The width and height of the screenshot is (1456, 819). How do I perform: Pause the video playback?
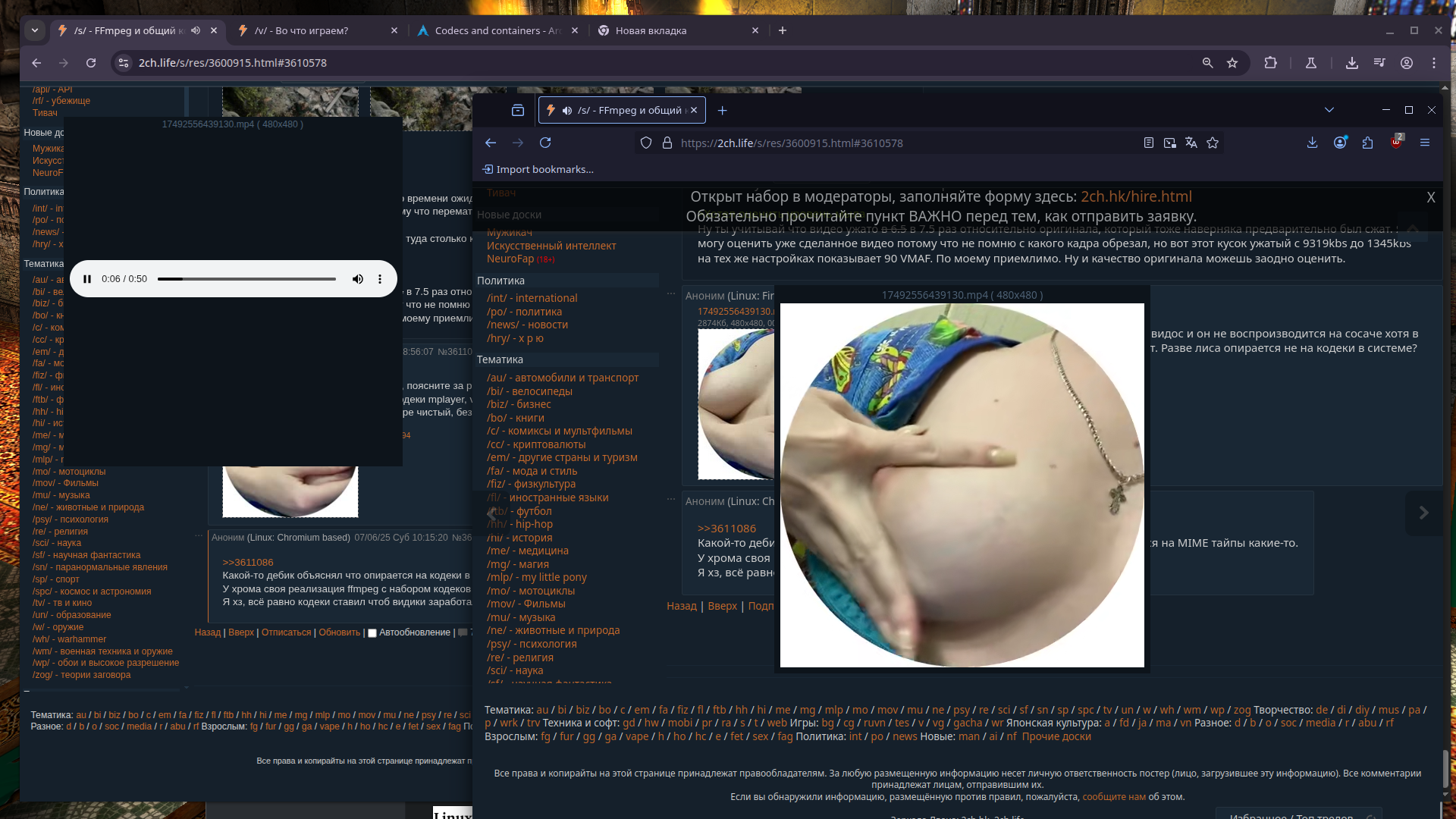(x=87, y=279)
